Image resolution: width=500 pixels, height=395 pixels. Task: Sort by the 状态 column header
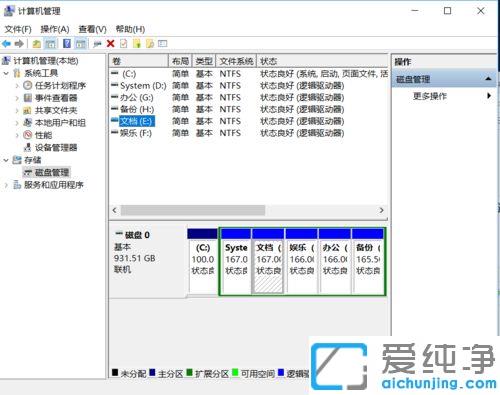[322, 61]
